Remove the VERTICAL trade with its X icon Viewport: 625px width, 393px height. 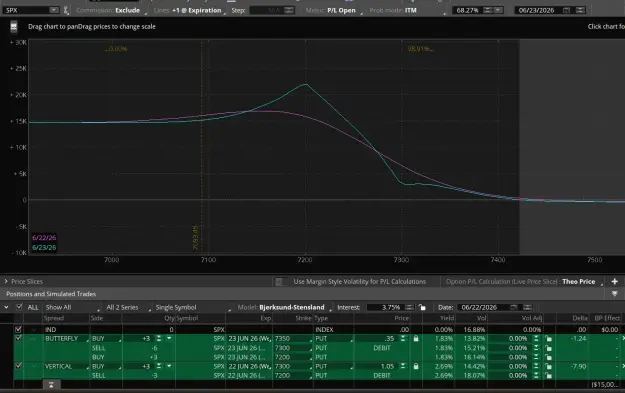coord(623,366)
